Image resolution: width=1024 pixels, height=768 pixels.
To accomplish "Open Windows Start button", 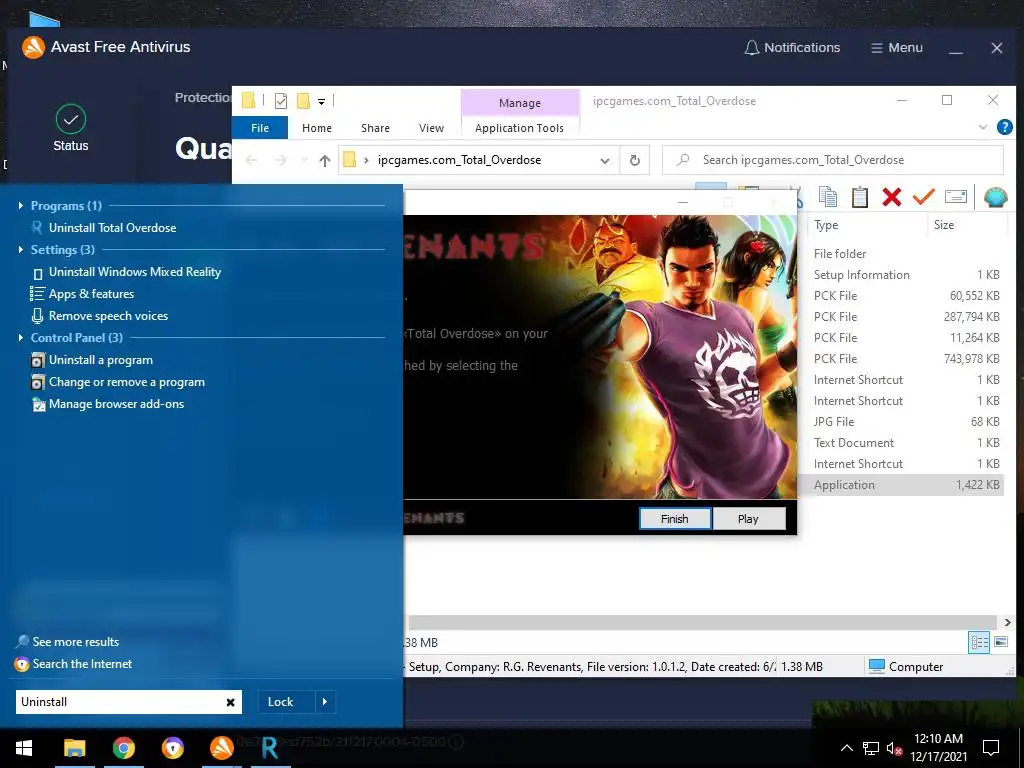I will click(24, 748).
